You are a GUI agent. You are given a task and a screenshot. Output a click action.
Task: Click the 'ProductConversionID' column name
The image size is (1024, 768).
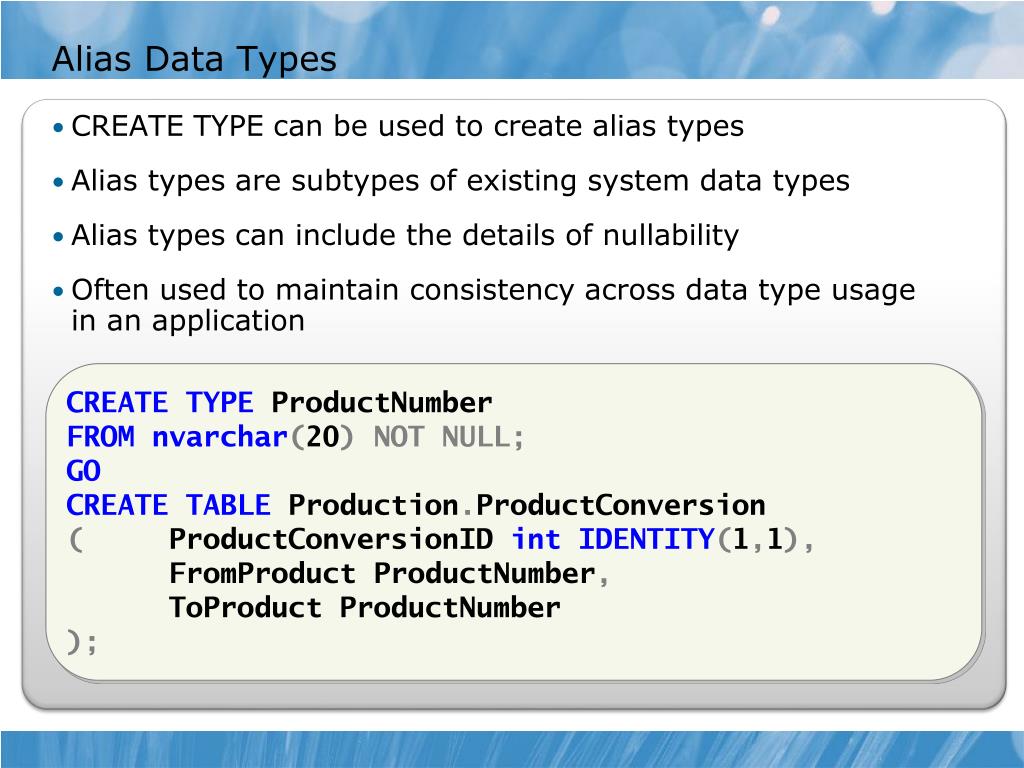[x=330, y=539]
